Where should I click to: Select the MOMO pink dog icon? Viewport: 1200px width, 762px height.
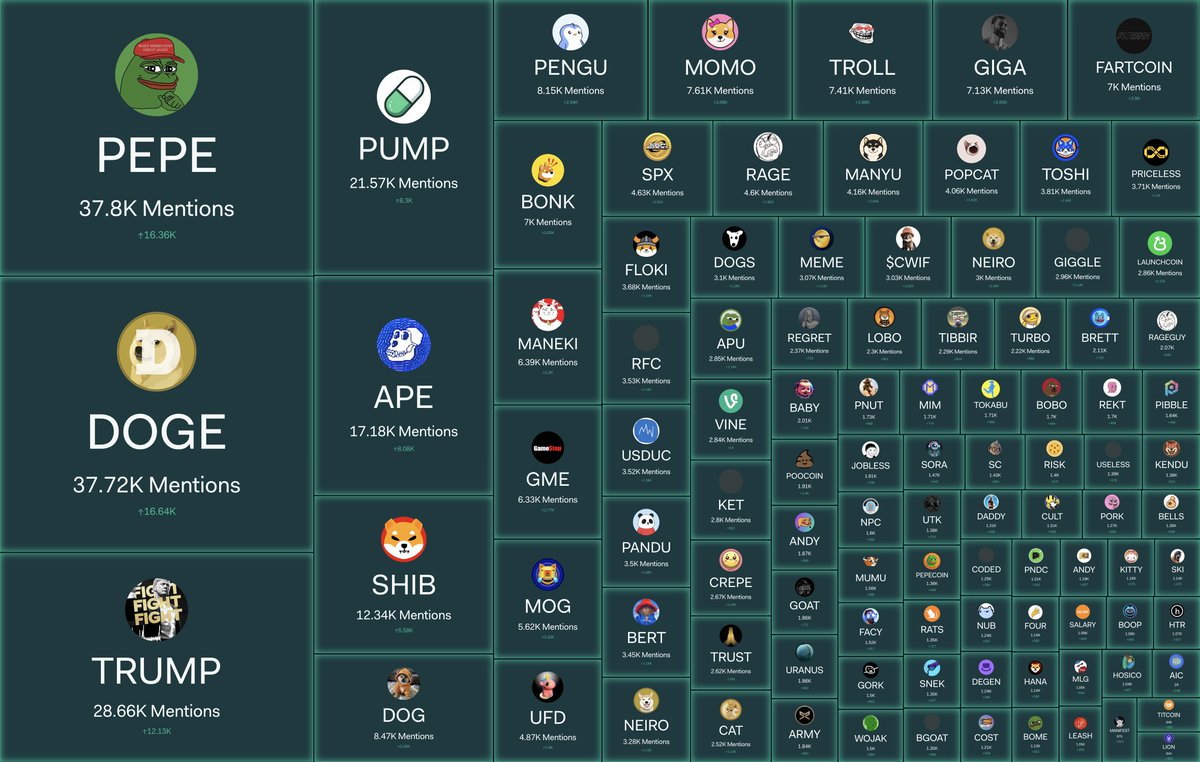[720, 33]
